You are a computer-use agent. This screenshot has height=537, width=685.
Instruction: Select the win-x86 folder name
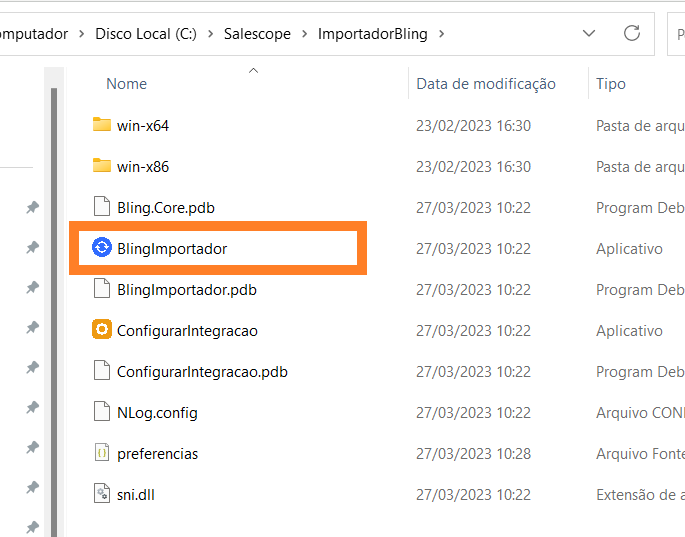pos(143,167)
